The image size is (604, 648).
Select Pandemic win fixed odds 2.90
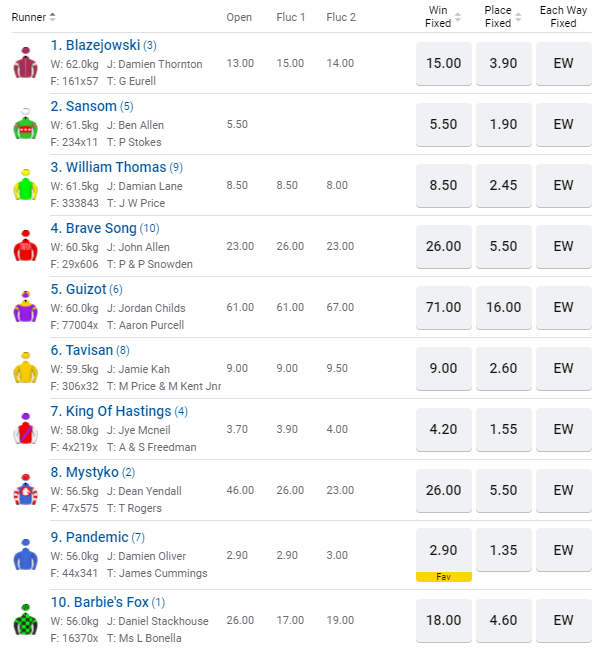click(x=443, y=551)
